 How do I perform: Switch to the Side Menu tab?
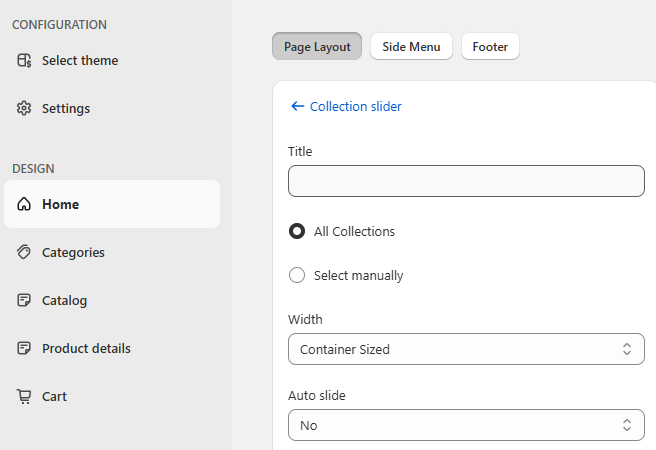(411, 46)
